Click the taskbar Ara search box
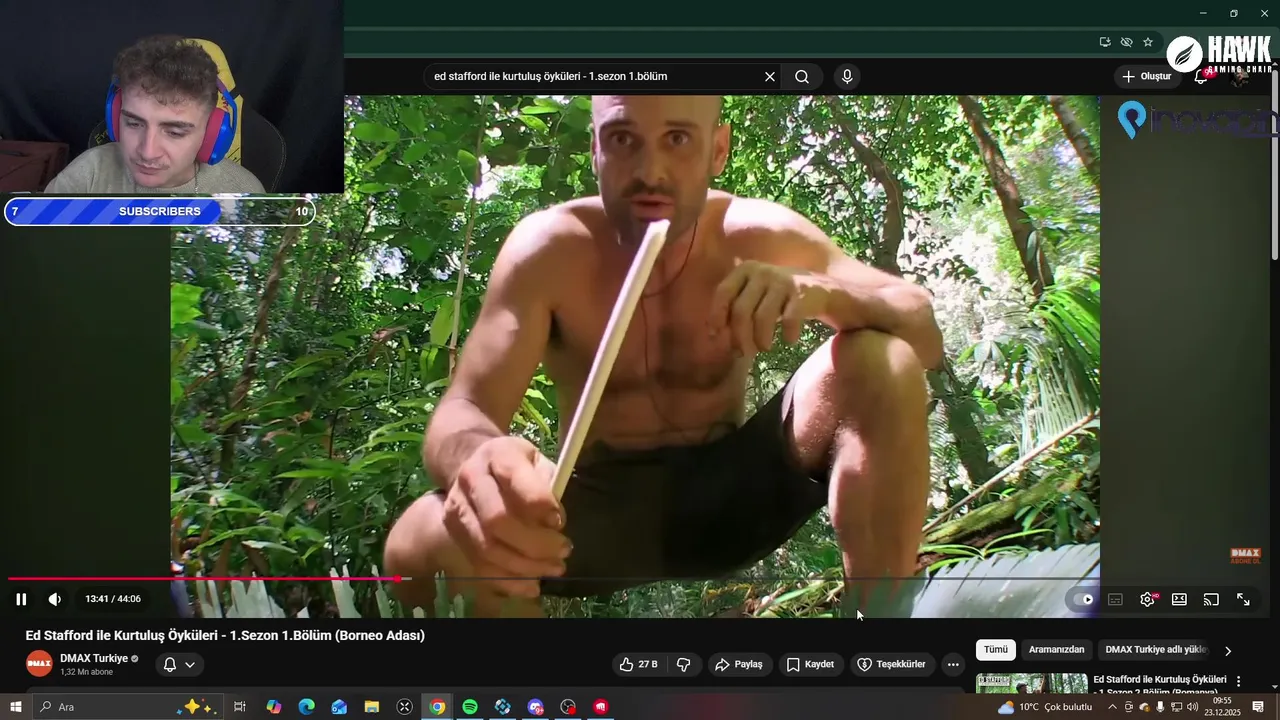This screenshot has width=1280, height=720. coord(127,707)
